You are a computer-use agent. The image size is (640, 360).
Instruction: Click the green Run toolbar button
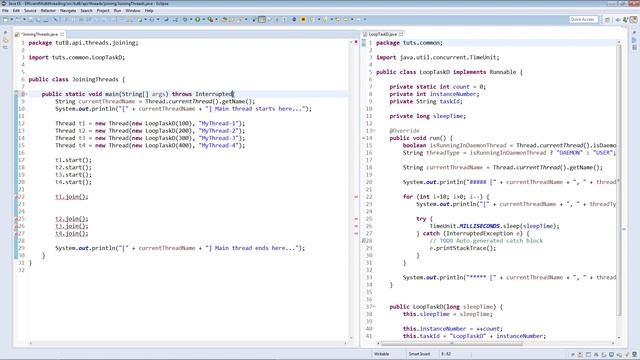(x=198, y=19)
